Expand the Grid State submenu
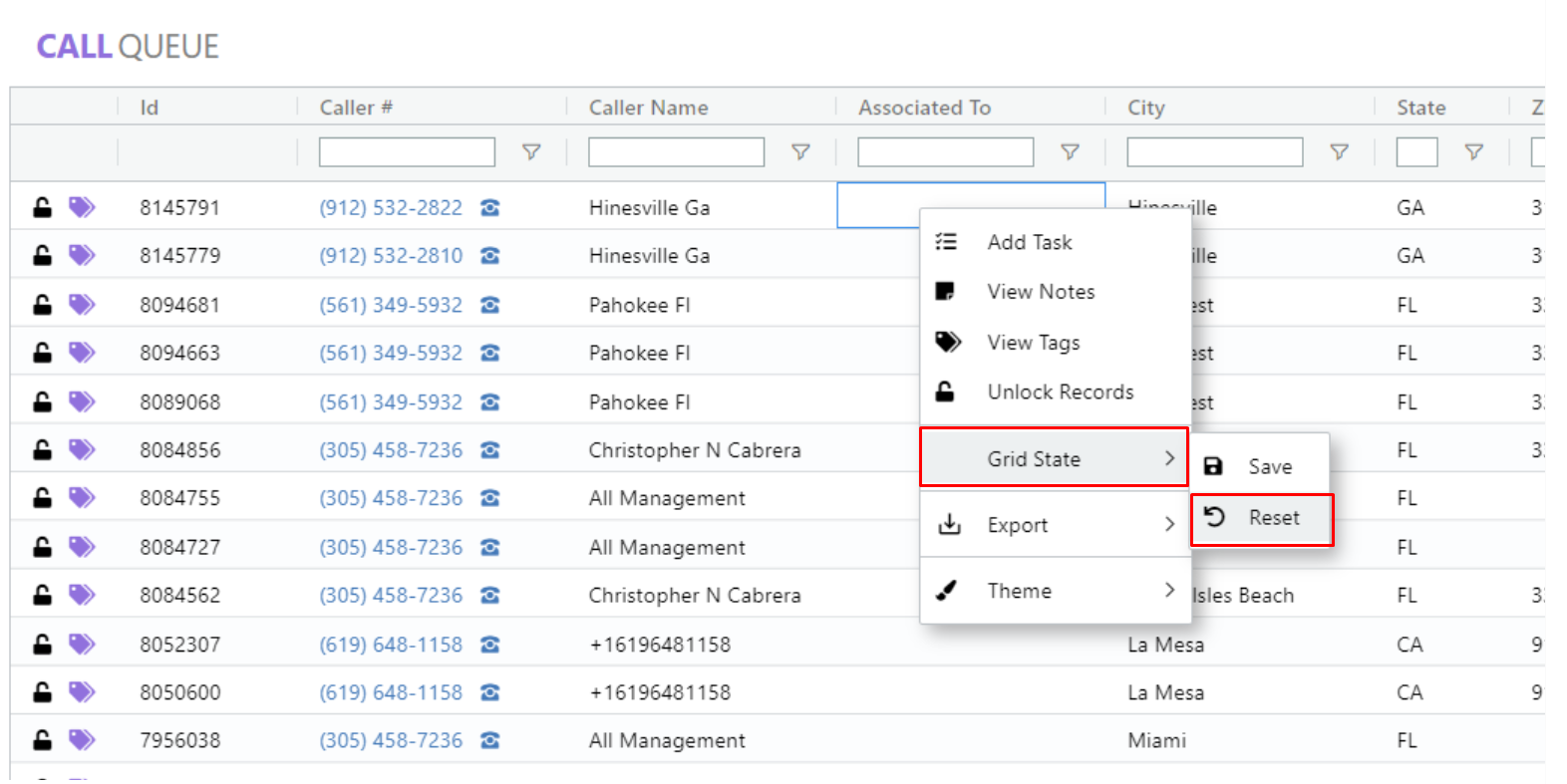The width and height of the screenshot is (1567, 784). pyautogui.click(x=1053, y=459)
